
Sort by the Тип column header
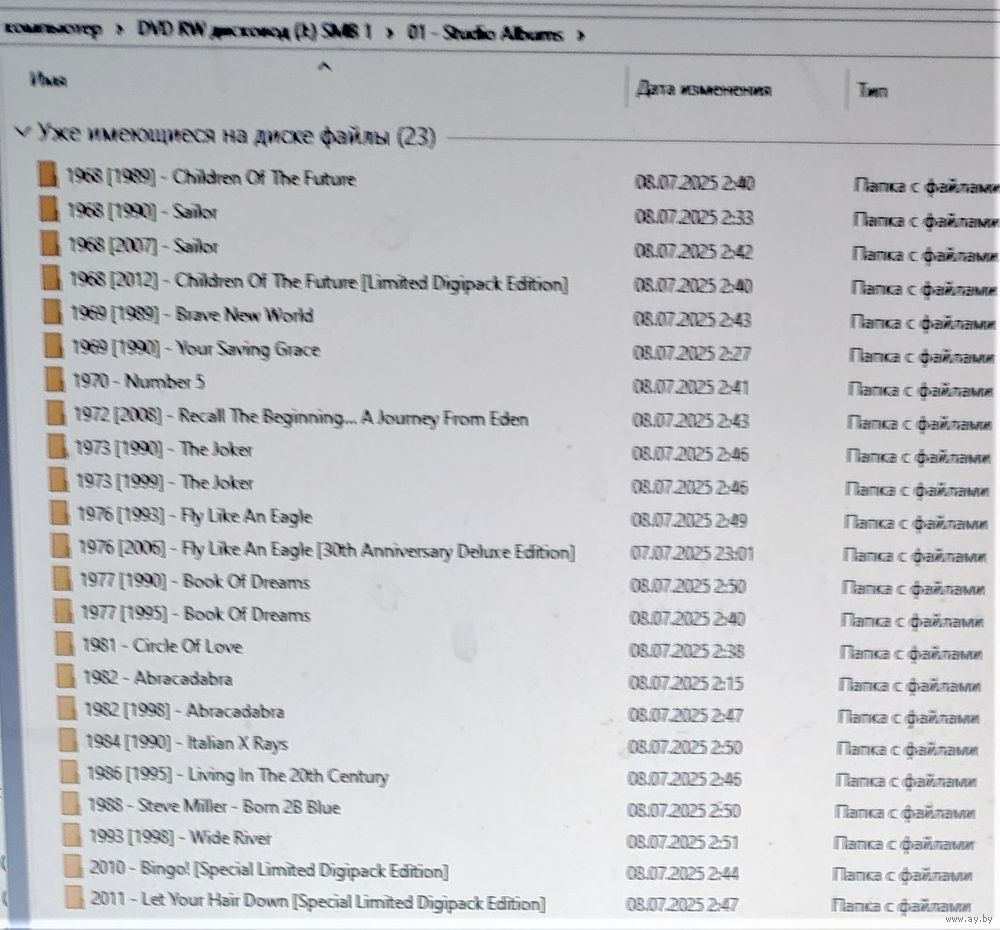pos(872,90)
